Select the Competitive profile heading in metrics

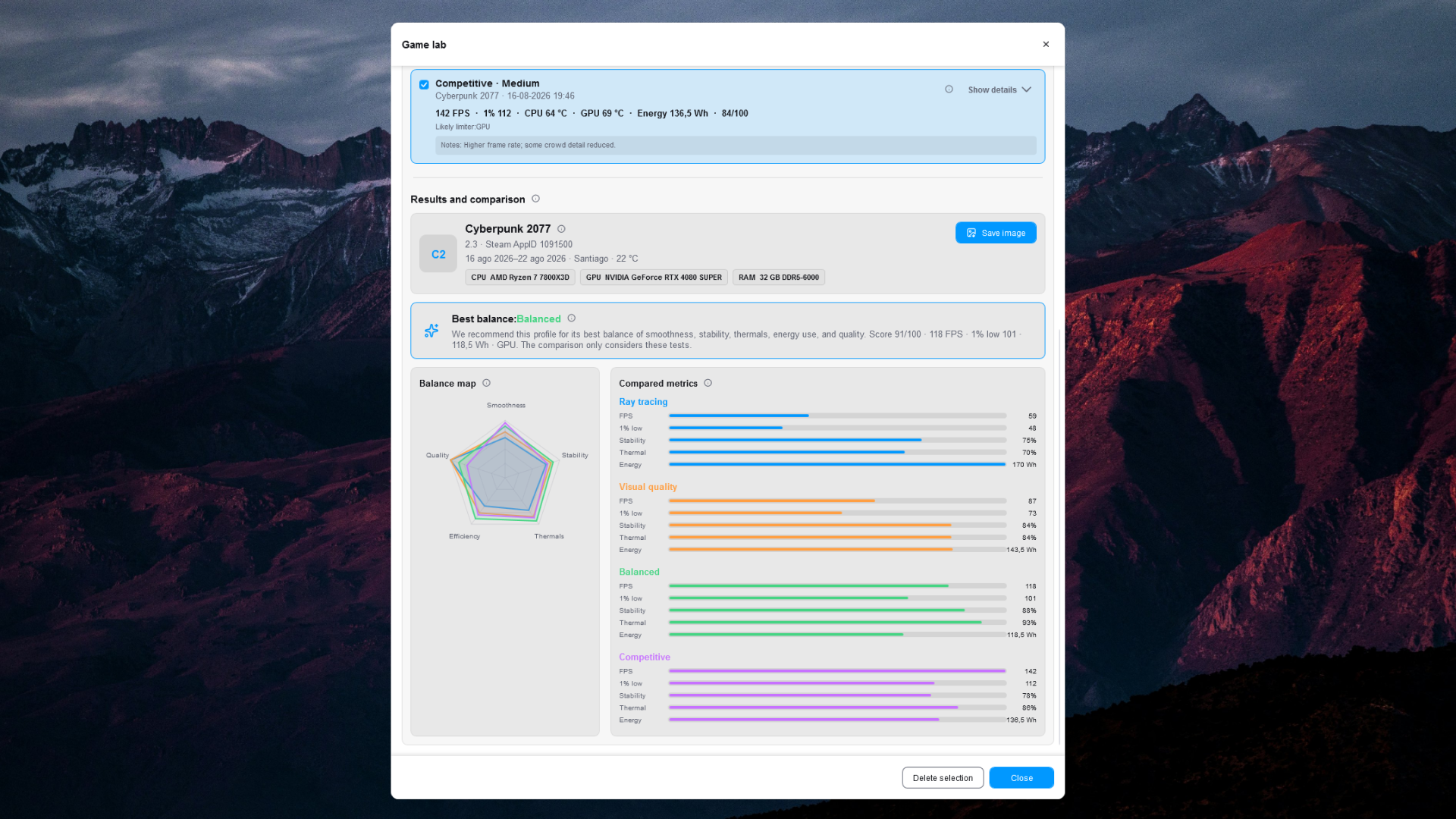(645, 657)
